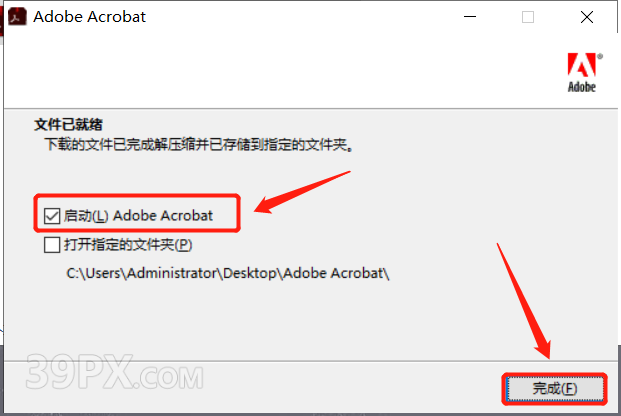
Task: Click the red highlight box around 完成(F)
Action: click(554, 389)
